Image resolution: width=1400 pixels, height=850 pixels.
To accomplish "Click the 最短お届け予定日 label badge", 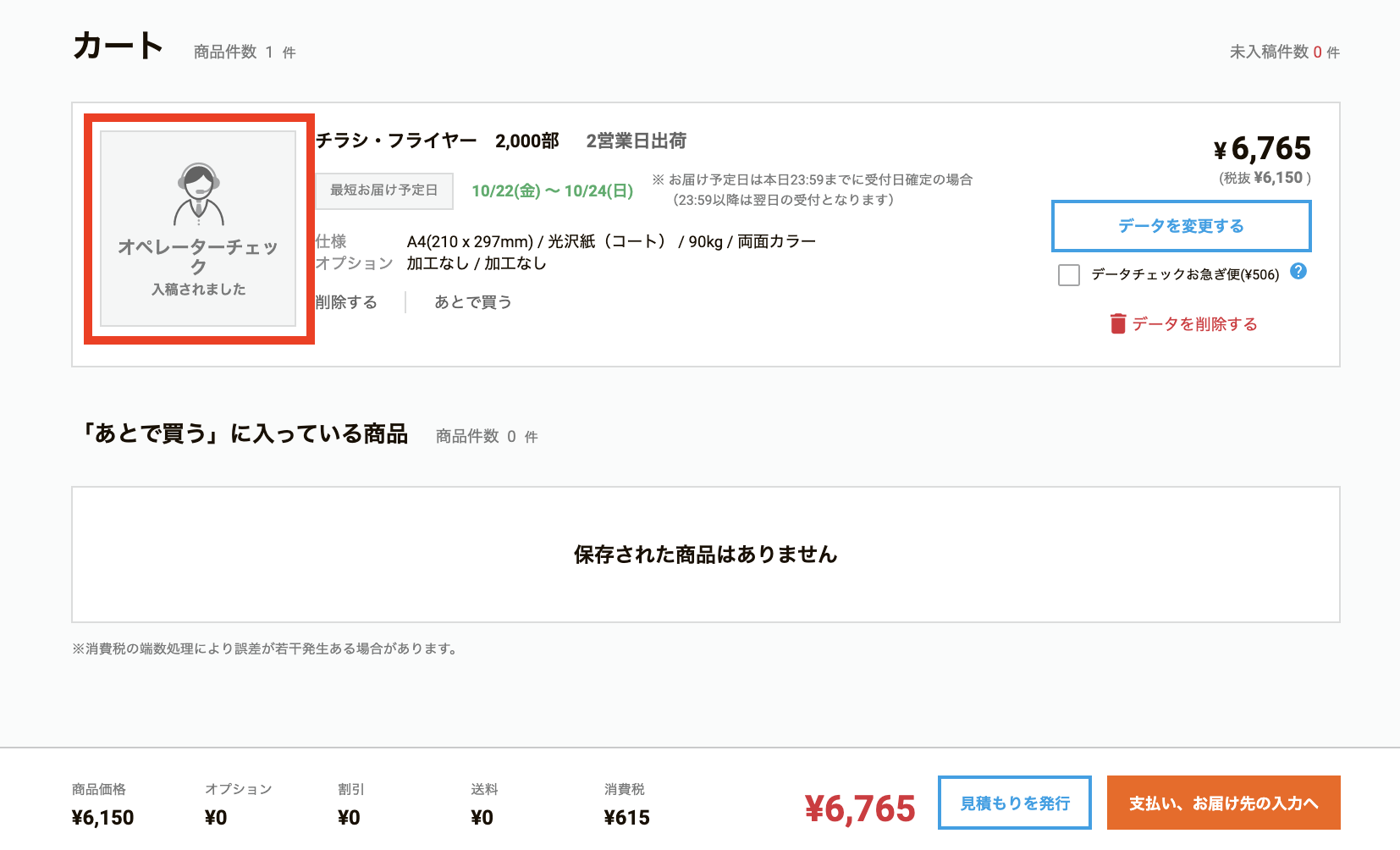I will point(384,190).
